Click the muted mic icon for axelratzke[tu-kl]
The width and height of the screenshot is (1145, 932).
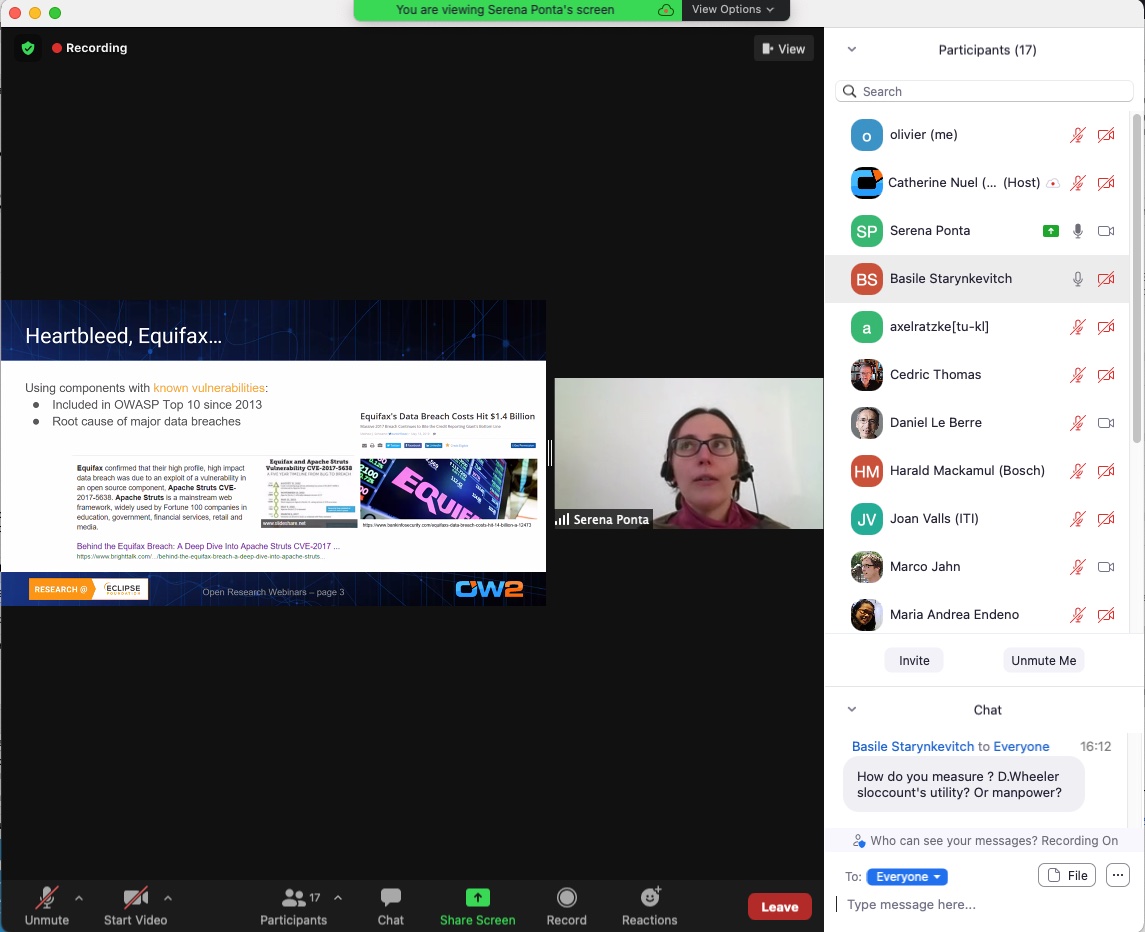click(x=1077, y=327)
